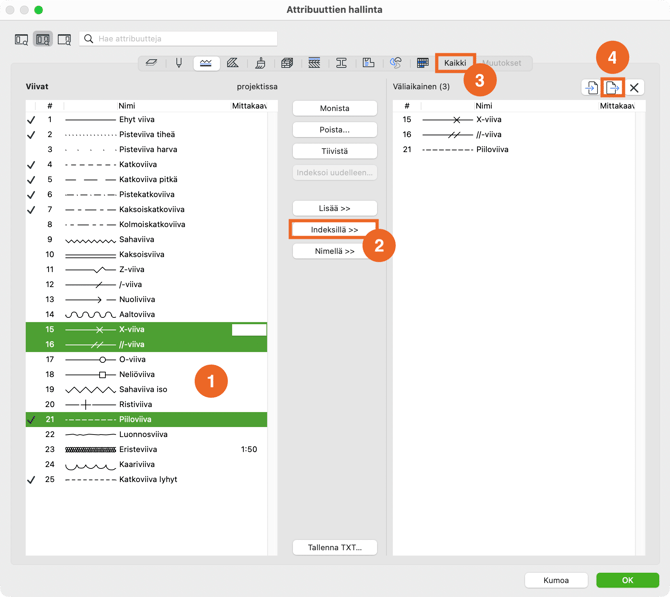This screenshot has width=670, height=597.
Task: Click the import attribute file icon
Action: click(591, 88)
